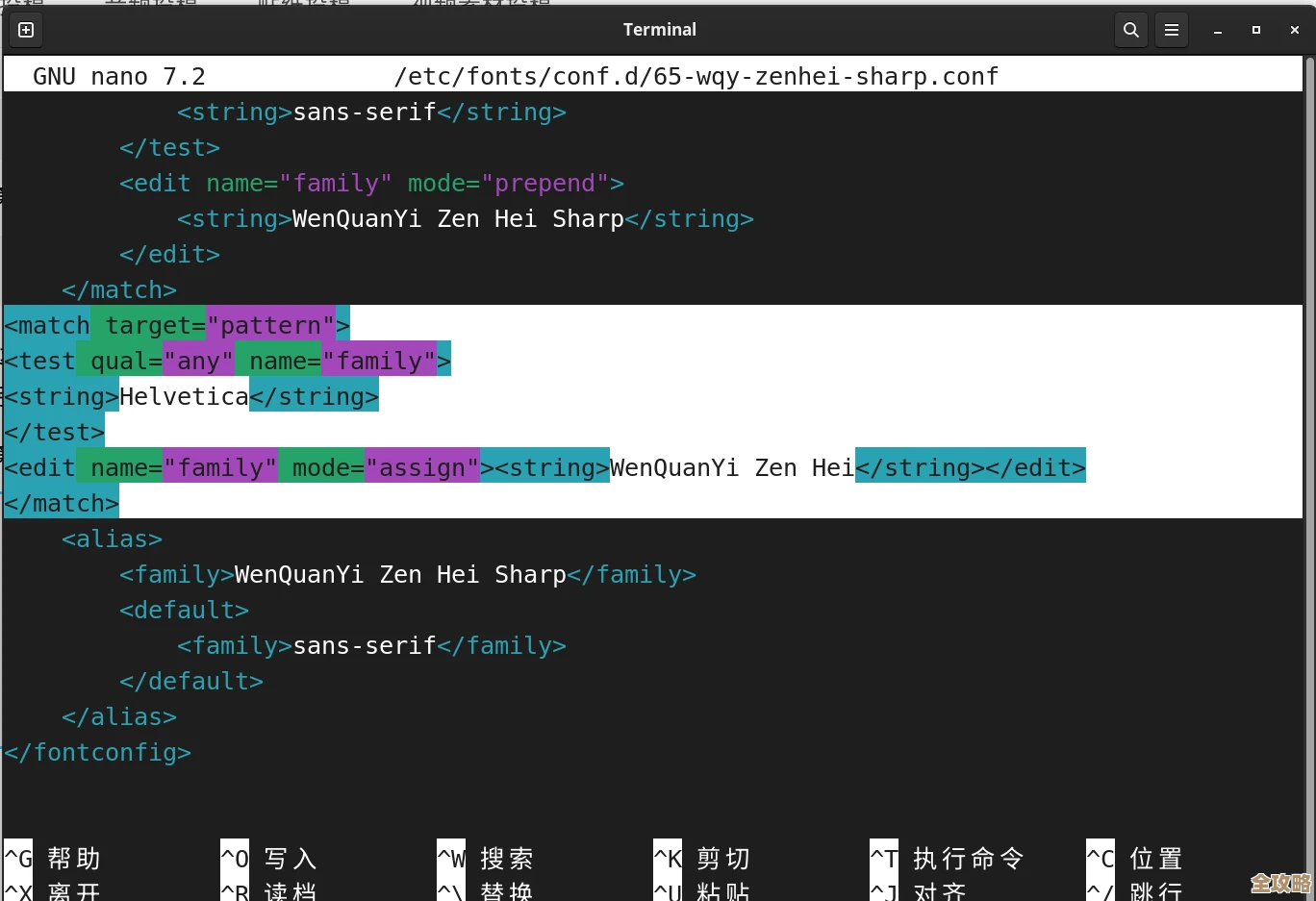Screen dimensions: 1316x901
Task: Click the "prepend" mode attribute value
Action: pos(545,183)
